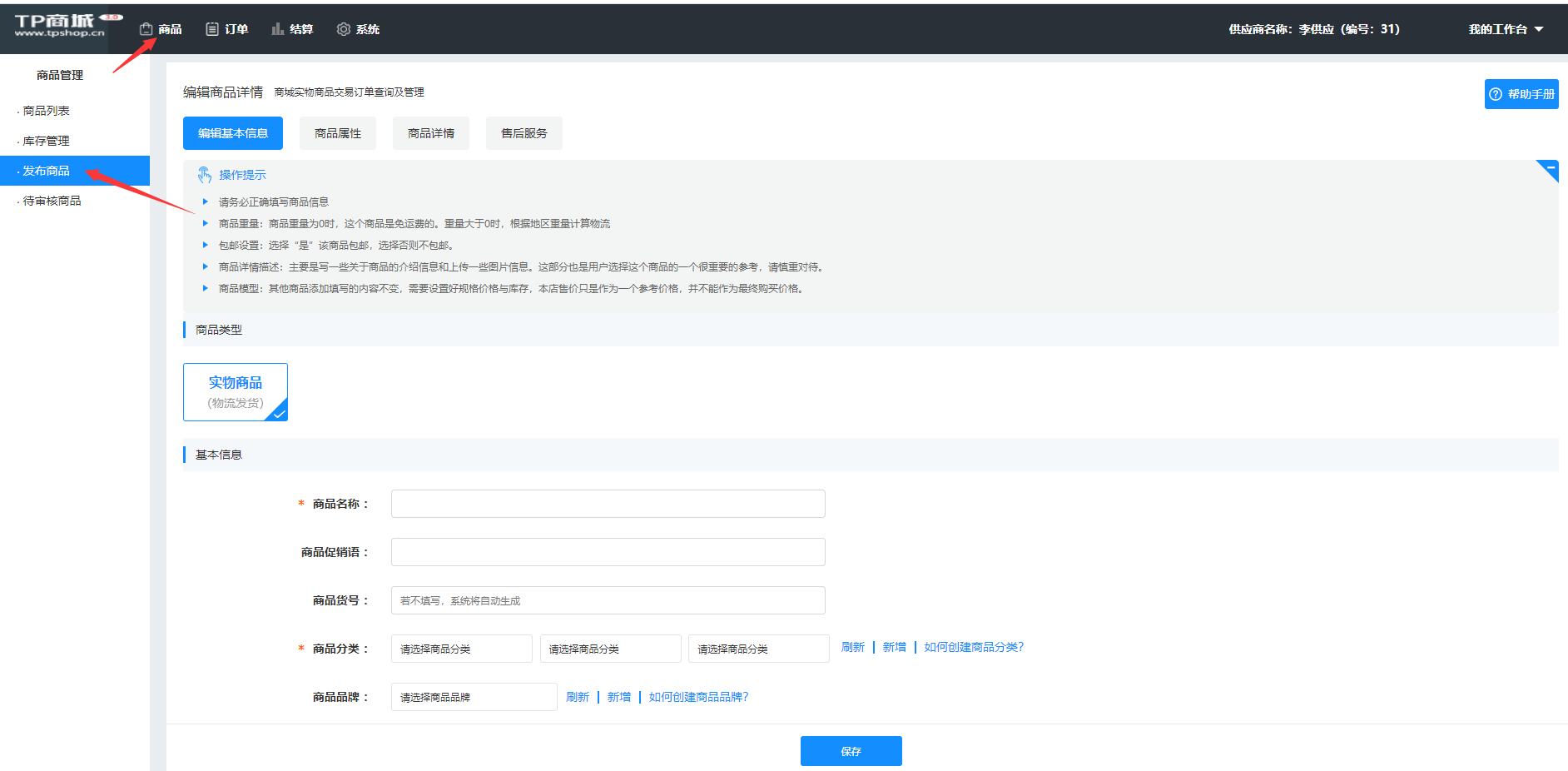Open the 我的工作台 dropdown menu
The image size is (1568, 771).
point(1505,29)
